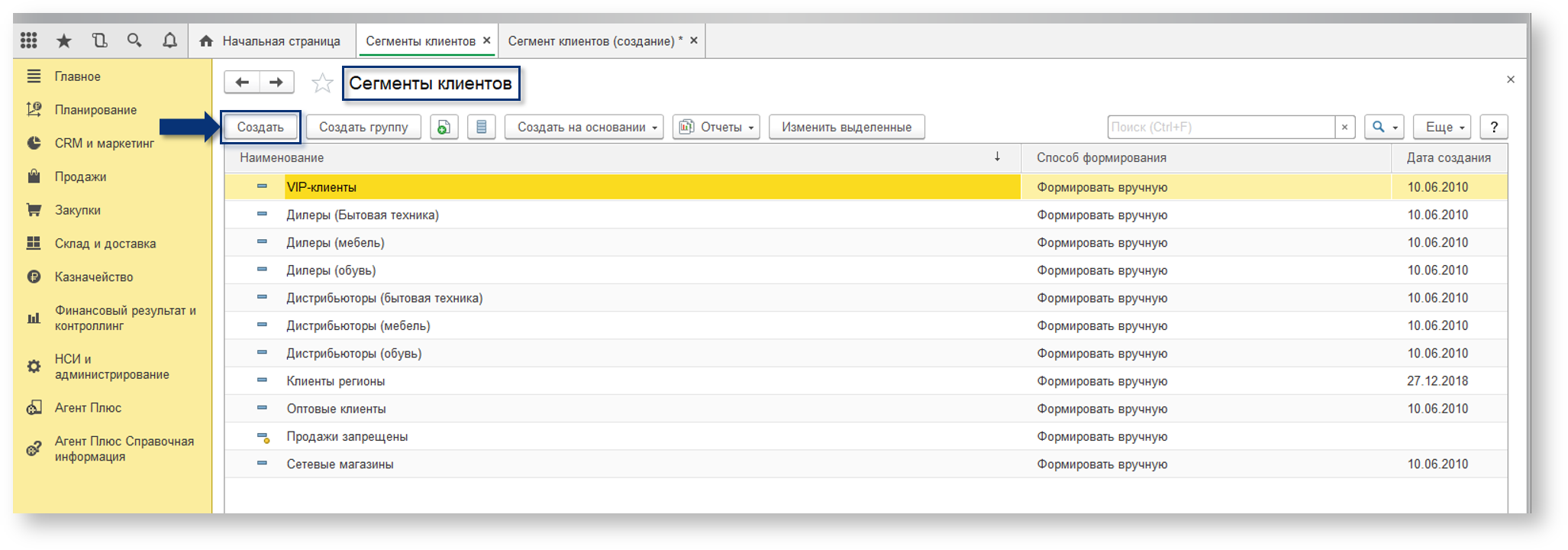Image resolution: width=1568 pixels, height=550 pixels.
Task: Open the Продажи menu section
Action: coord(80,176)
